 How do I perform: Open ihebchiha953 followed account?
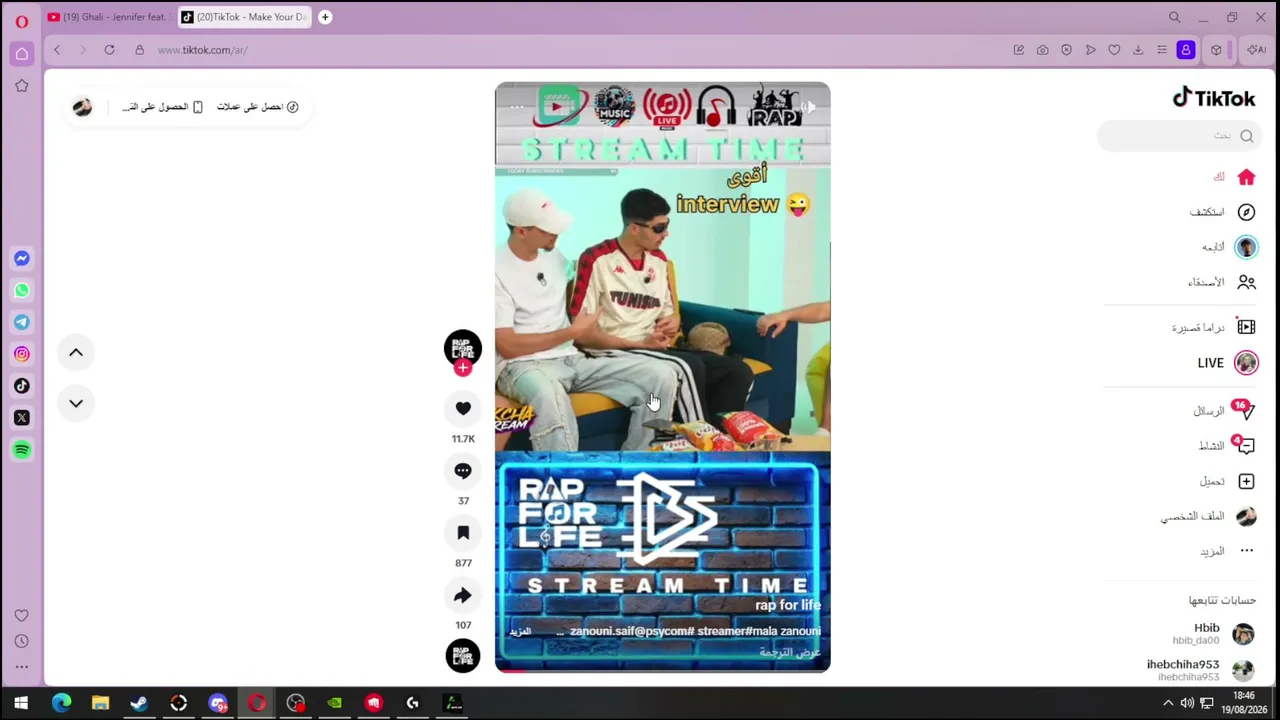tap(1200, 670)
